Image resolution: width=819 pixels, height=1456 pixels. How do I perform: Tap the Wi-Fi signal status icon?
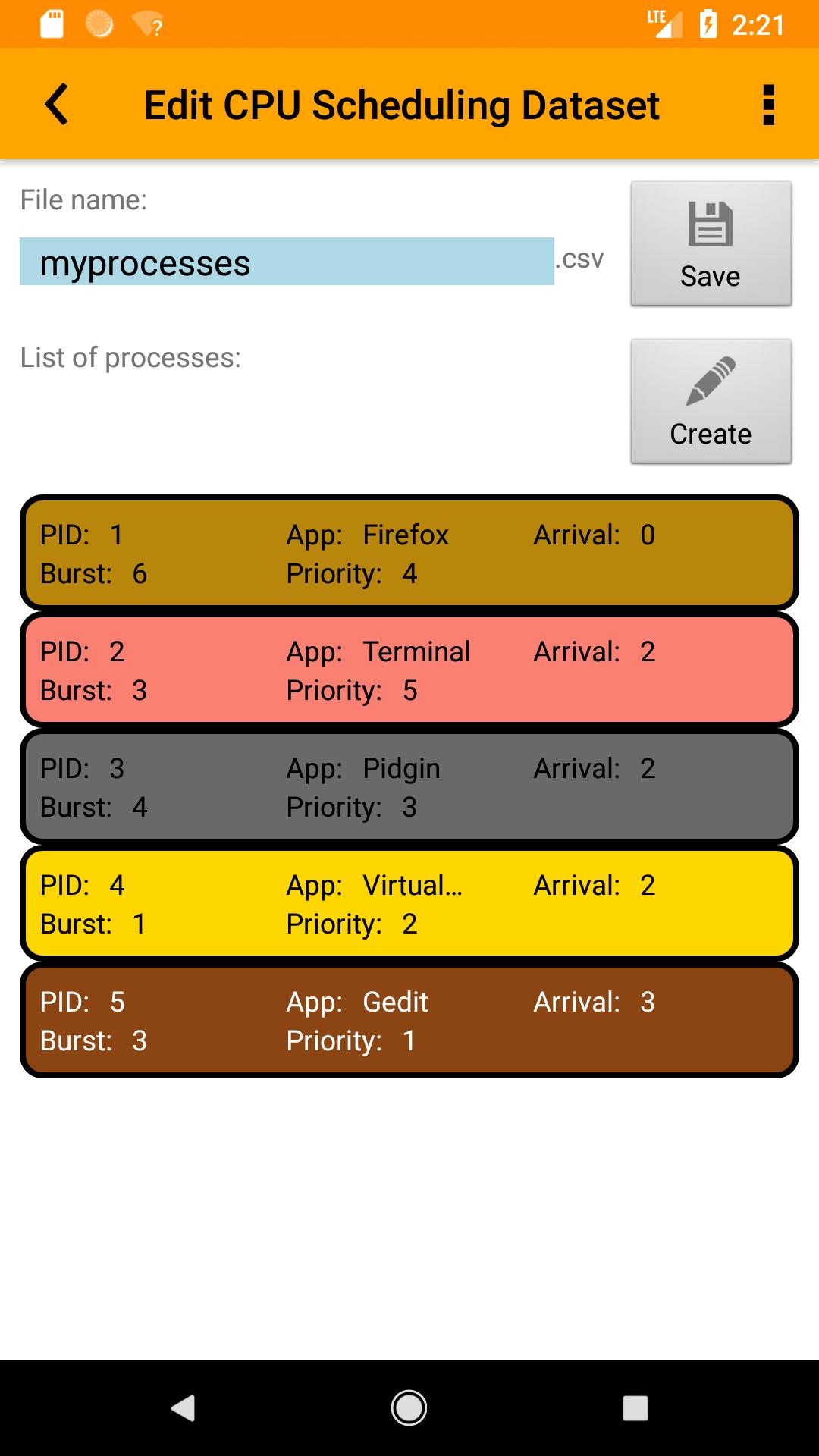coord(148,24)
